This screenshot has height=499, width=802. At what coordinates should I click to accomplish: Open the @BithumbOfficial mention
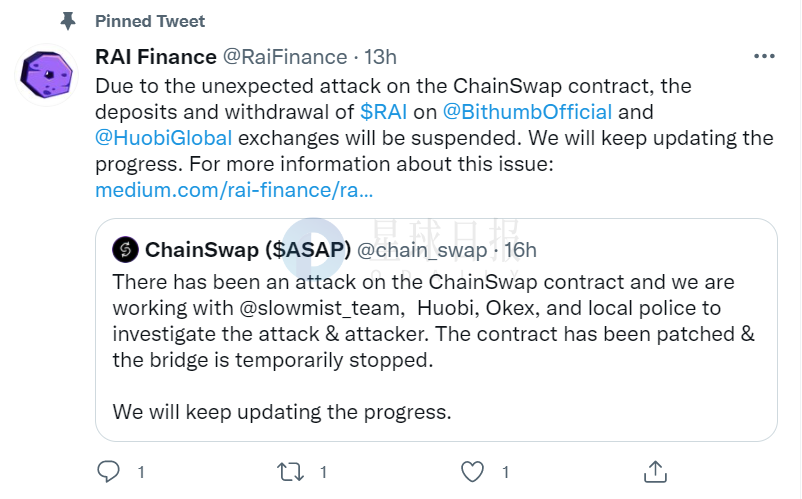(527, 112)
